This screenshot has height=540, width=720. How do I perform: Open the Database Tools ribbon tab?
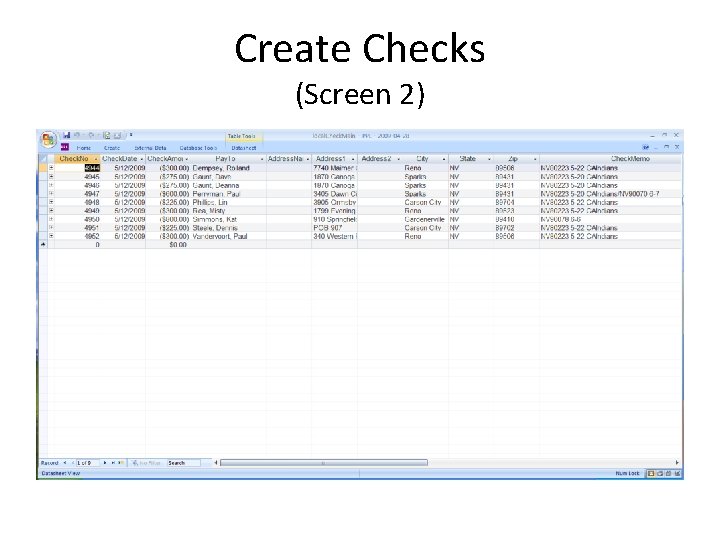[x=198, y=148]
